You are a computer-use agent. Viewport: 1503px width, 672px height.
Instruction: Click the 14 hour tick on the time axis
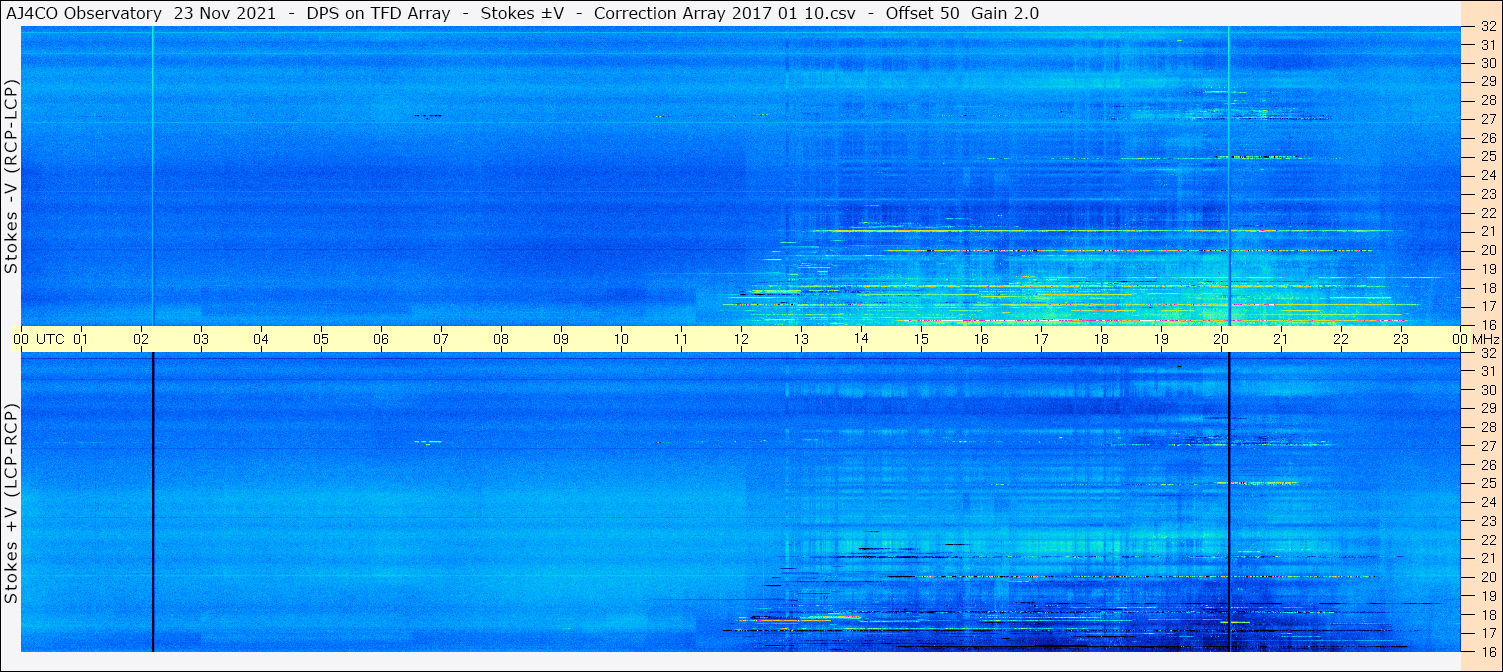point(861,339)
